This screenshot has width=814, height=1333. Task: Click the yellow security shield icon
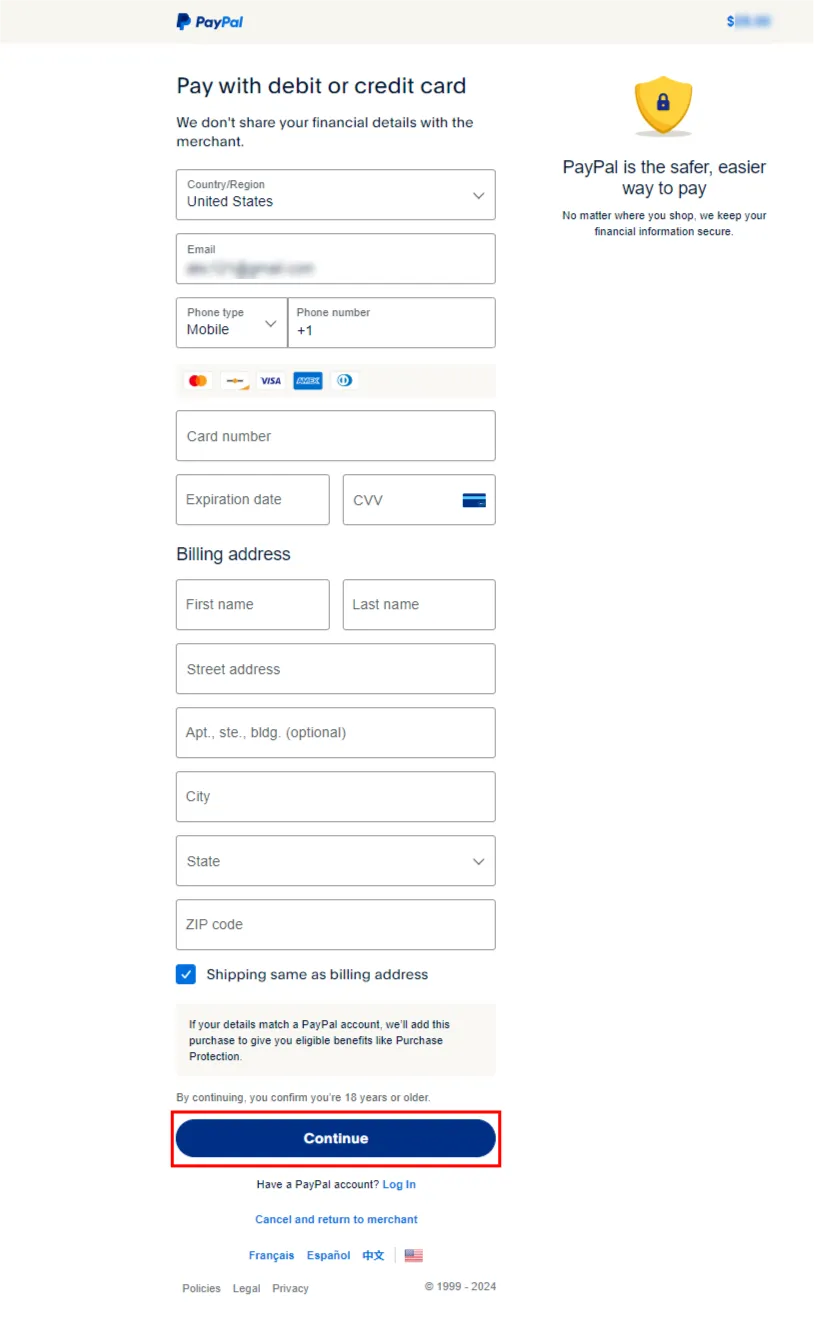pos(663,105)
